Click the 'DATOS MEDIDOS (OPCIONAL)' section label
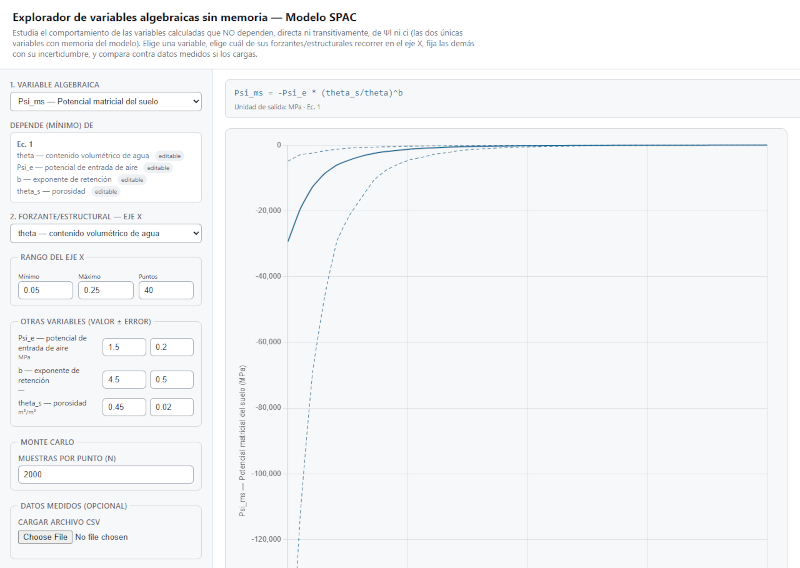This screenshot has height=568, width=800. [x=73, y=506]
